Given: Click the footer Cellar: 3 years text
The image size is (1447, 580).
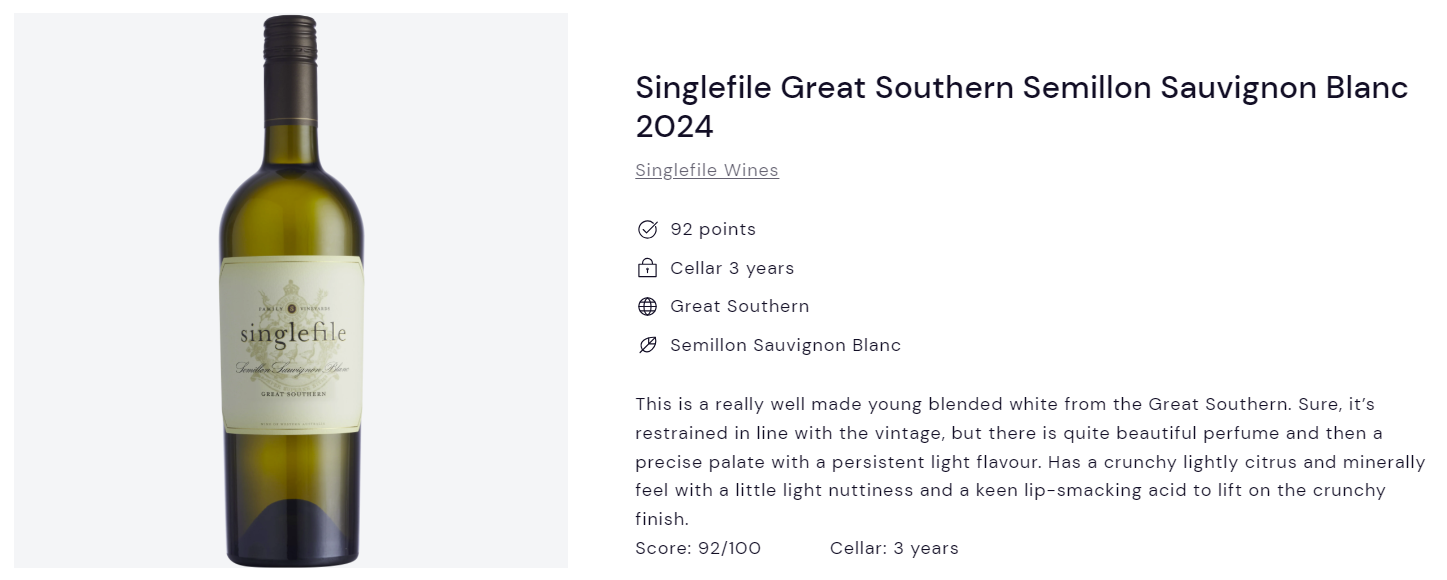Looking at the screenshot, I should coord(894,548).
